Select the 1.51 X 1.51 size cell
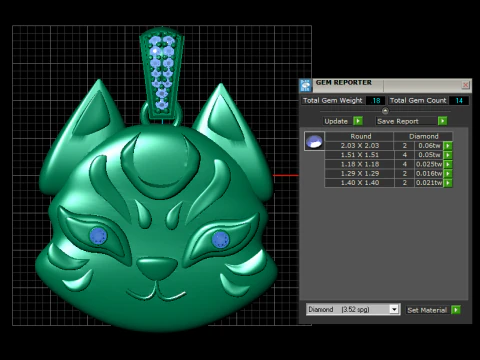 [x=360, y=155]
